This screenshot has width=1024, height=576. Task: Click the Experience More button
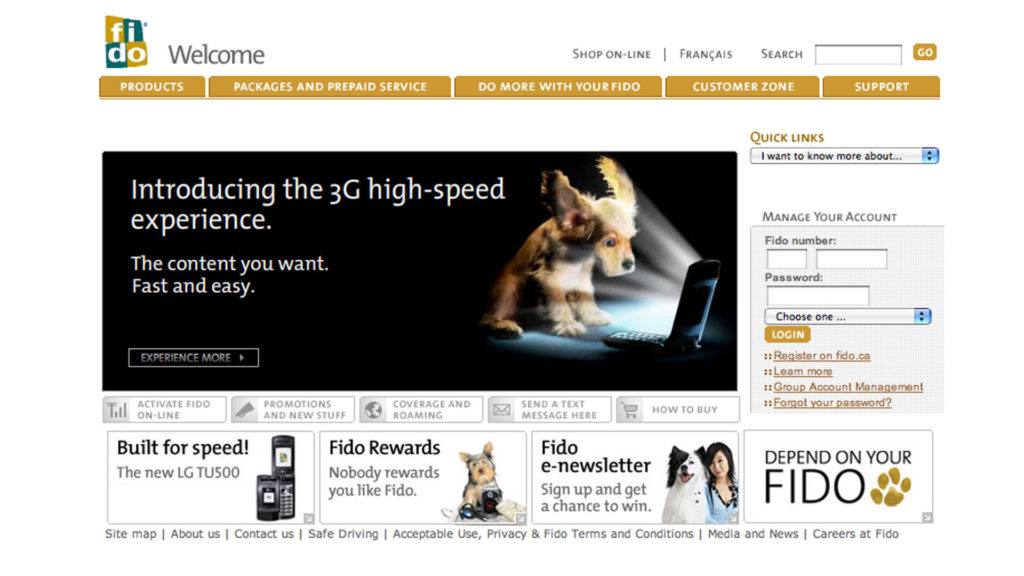pos(193,357)
